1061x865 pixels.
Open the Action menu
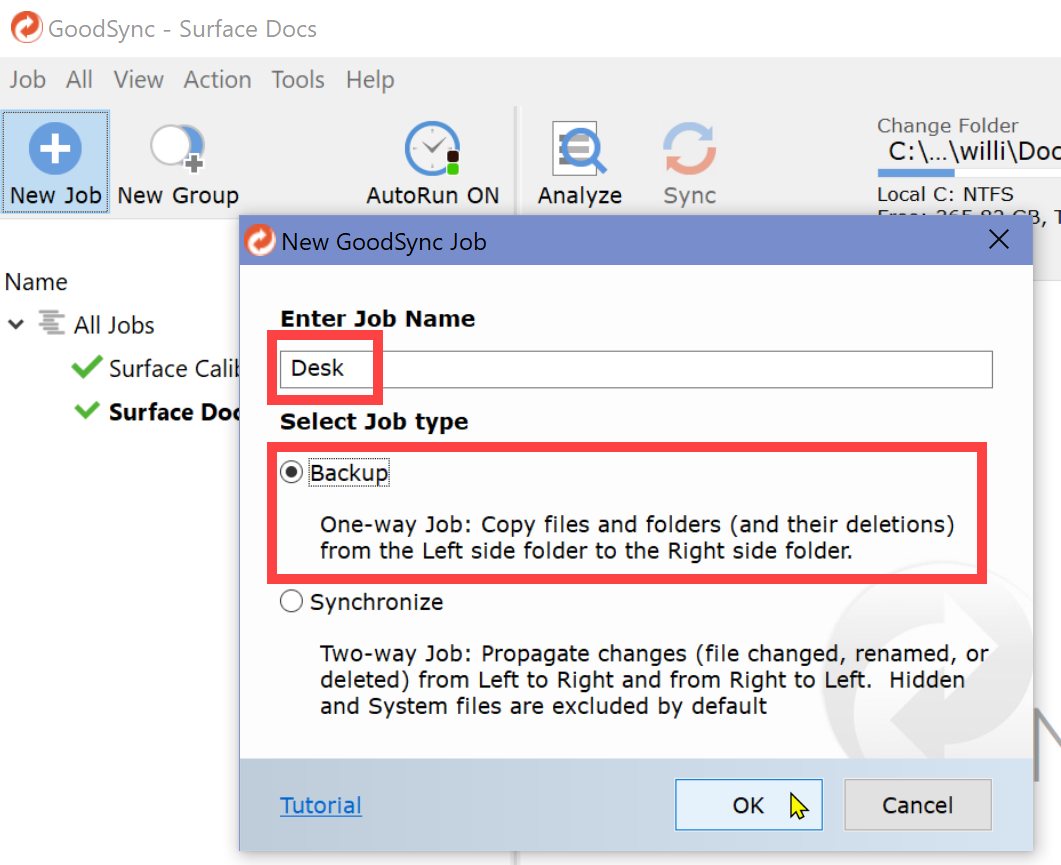tap(217, 80)
